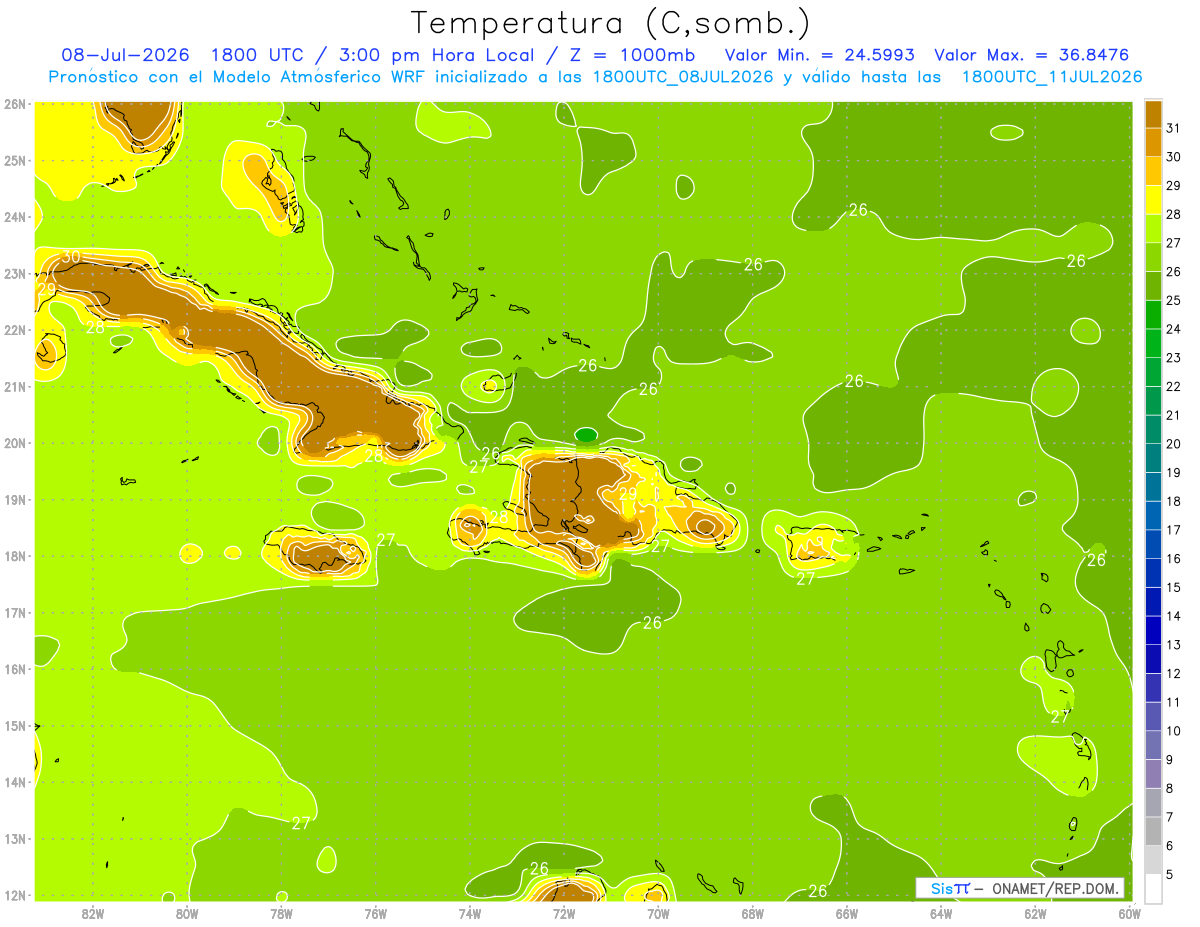Click the "18N" latitude axis label
The image size is (1200, 927).
(14, 556)
